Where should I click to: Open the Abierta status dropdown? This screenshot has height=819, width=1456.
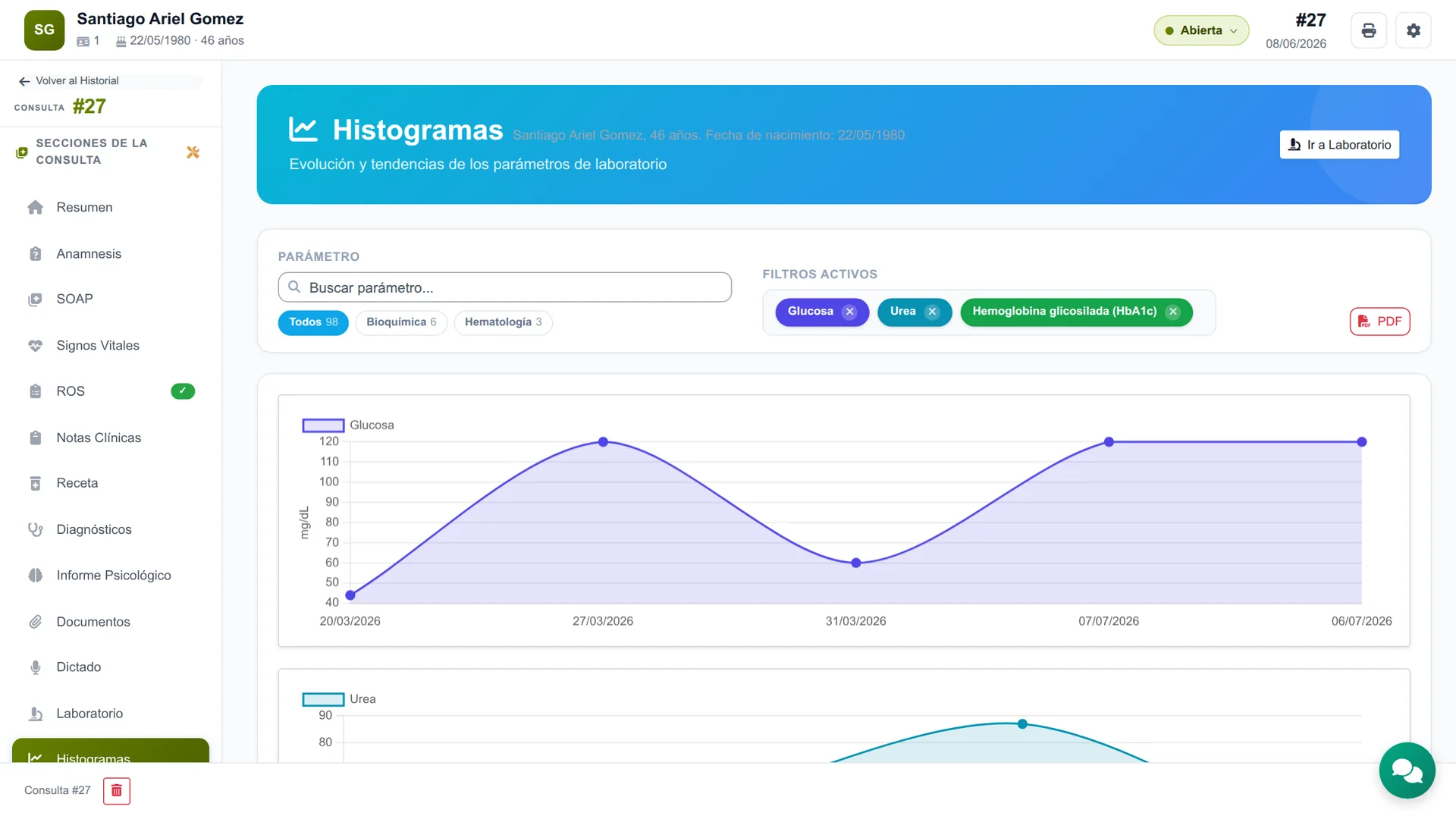[x=1201, y=30]
